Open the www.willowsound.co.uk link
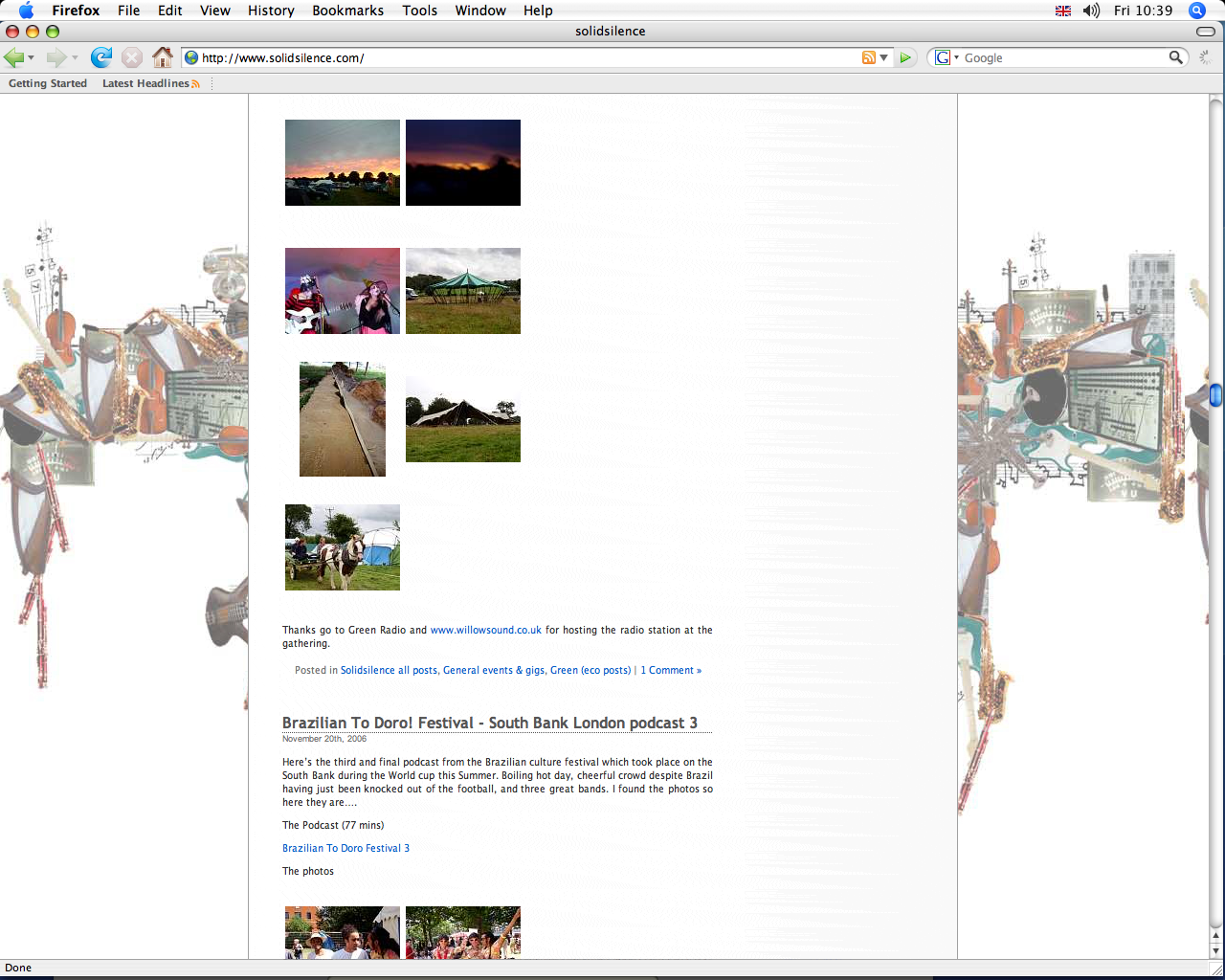The height and width of the screenshot is (980, 1225). 486,630
